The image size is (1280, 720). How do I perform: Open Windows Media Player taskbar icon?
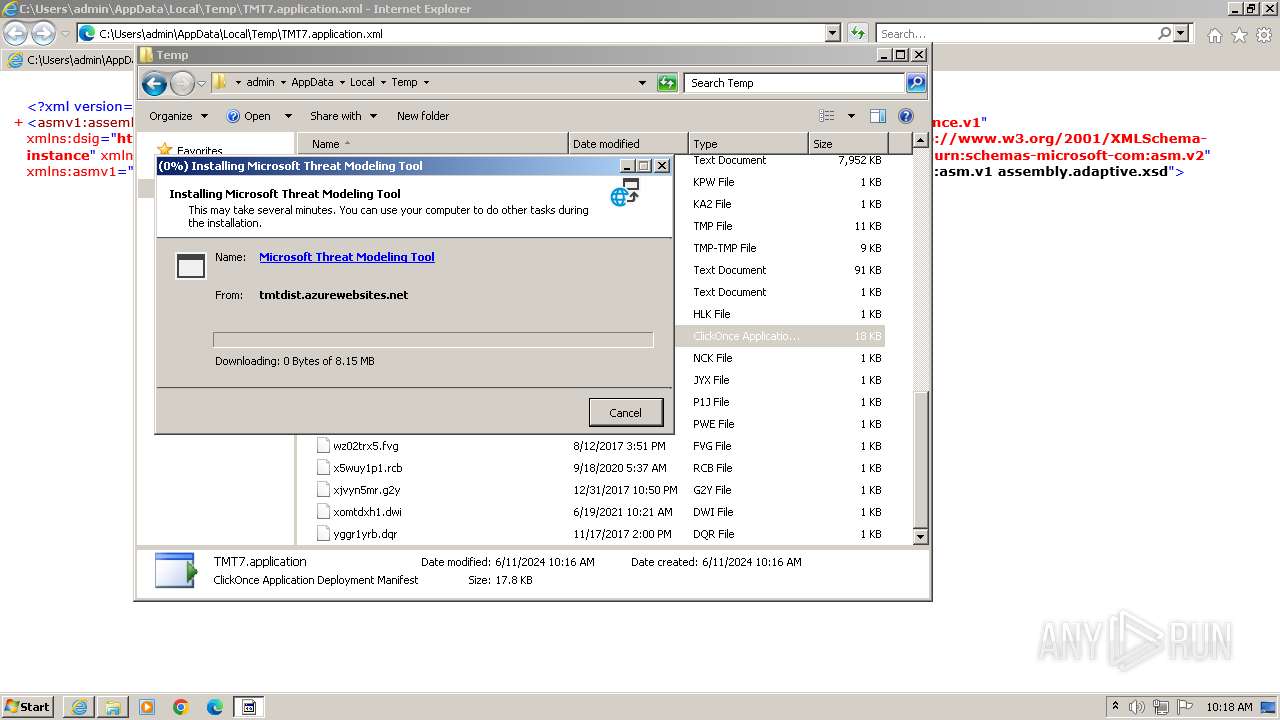pos(147,707)
